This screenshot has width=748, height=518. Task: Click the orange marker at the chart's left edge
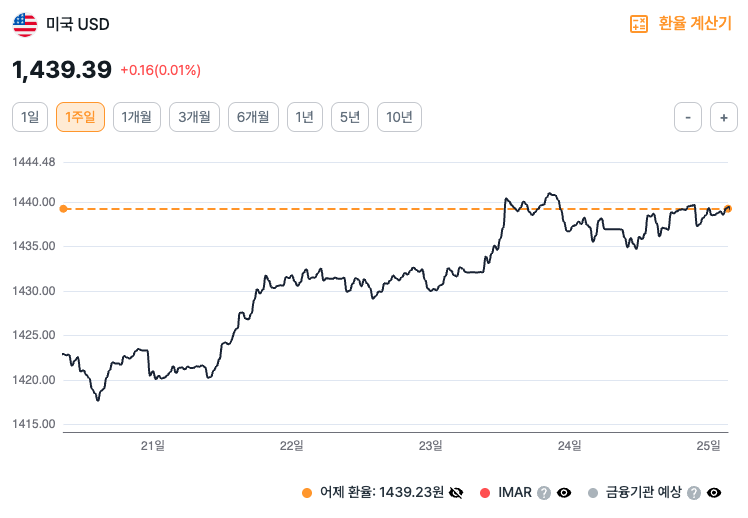(63, 209)
